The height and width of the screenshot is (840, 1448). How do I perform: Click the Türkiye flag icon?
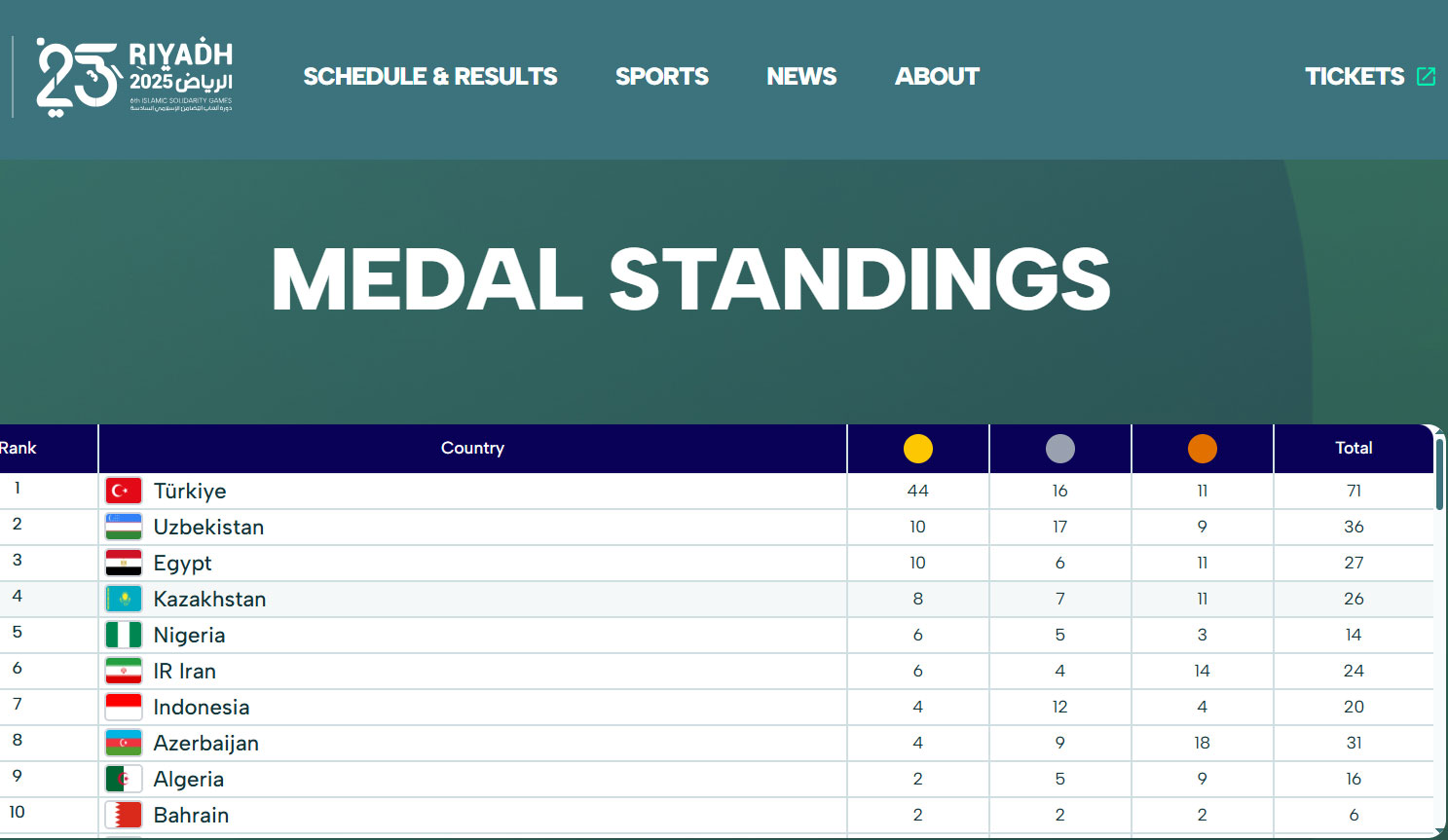[x=124, y=491]
